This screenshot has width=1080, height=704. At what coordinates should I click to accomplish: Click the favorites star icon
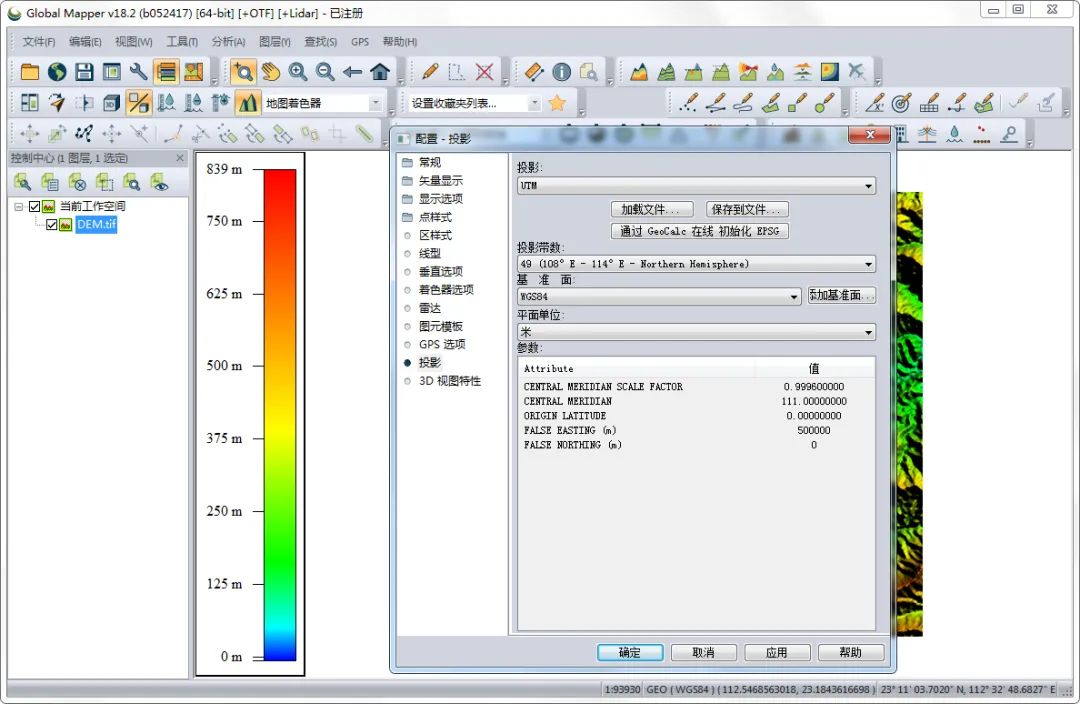coord(557,103)
